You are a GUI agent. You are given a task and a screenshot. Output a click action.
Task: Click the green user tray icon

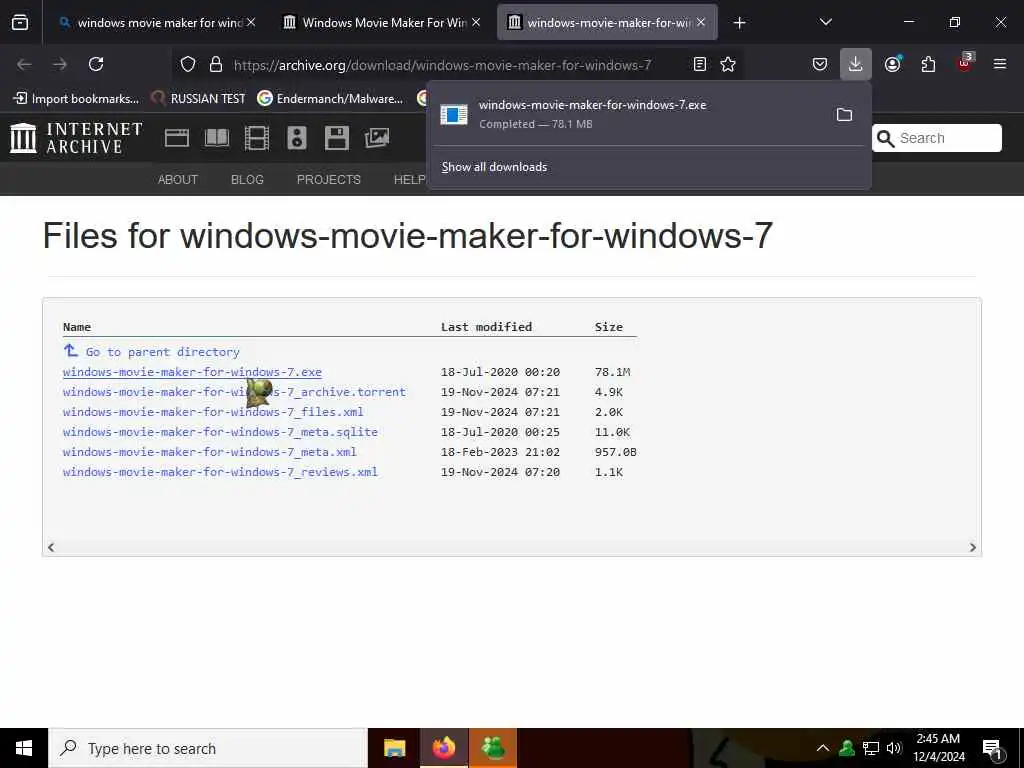[847, 748]
